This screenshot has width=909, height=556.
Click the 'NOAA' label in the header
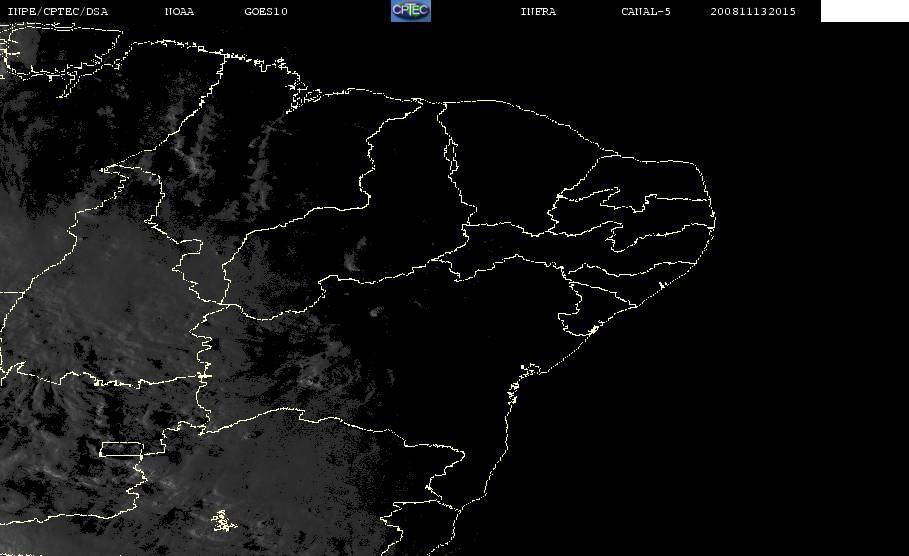[179, 11]
